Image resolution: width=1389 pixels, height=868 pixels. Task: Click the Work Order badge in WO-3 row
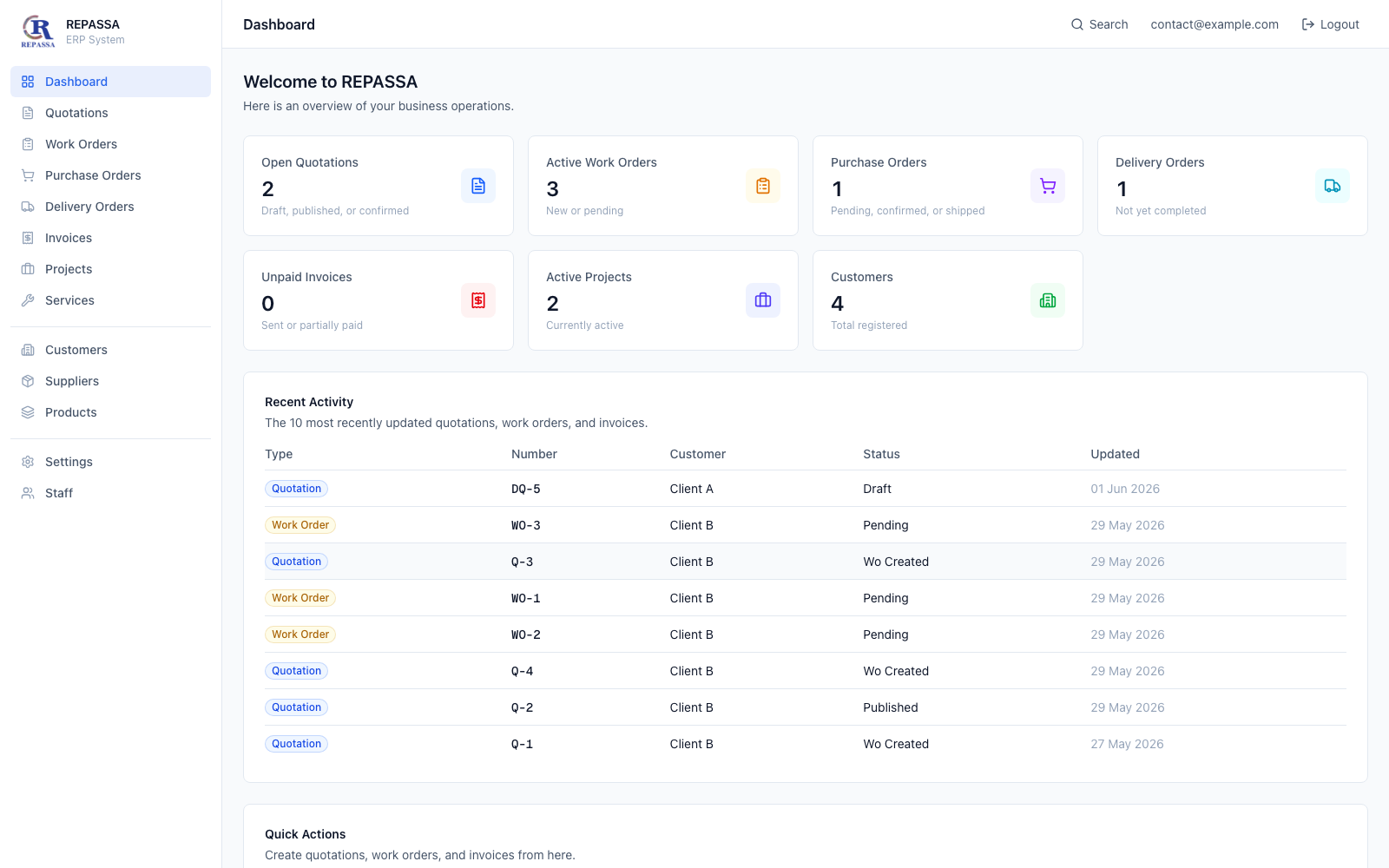click(300, 525)
